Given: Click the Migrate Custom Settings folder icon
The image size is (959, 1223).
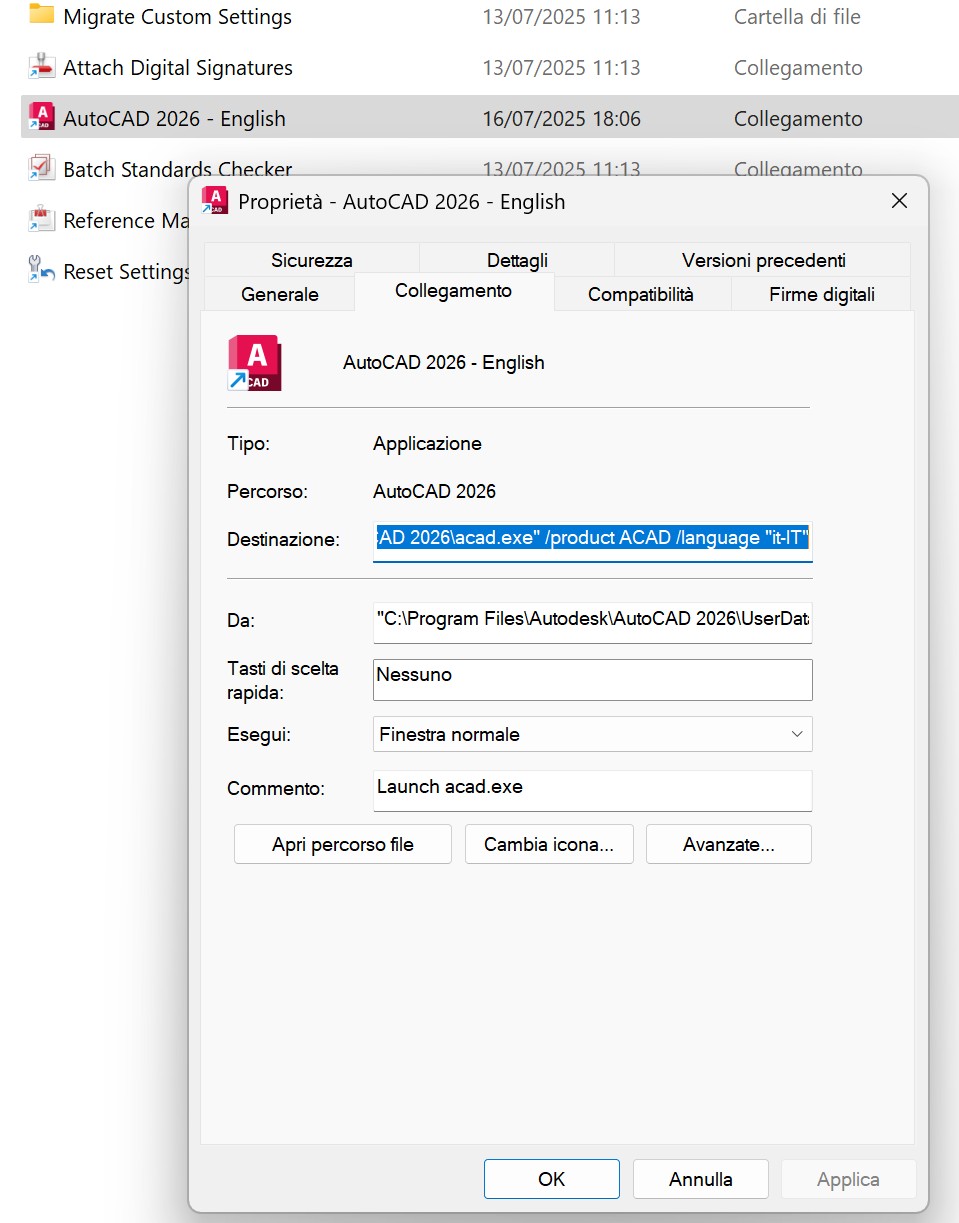Looking at the screenshot, I should (x=41, y=16).
